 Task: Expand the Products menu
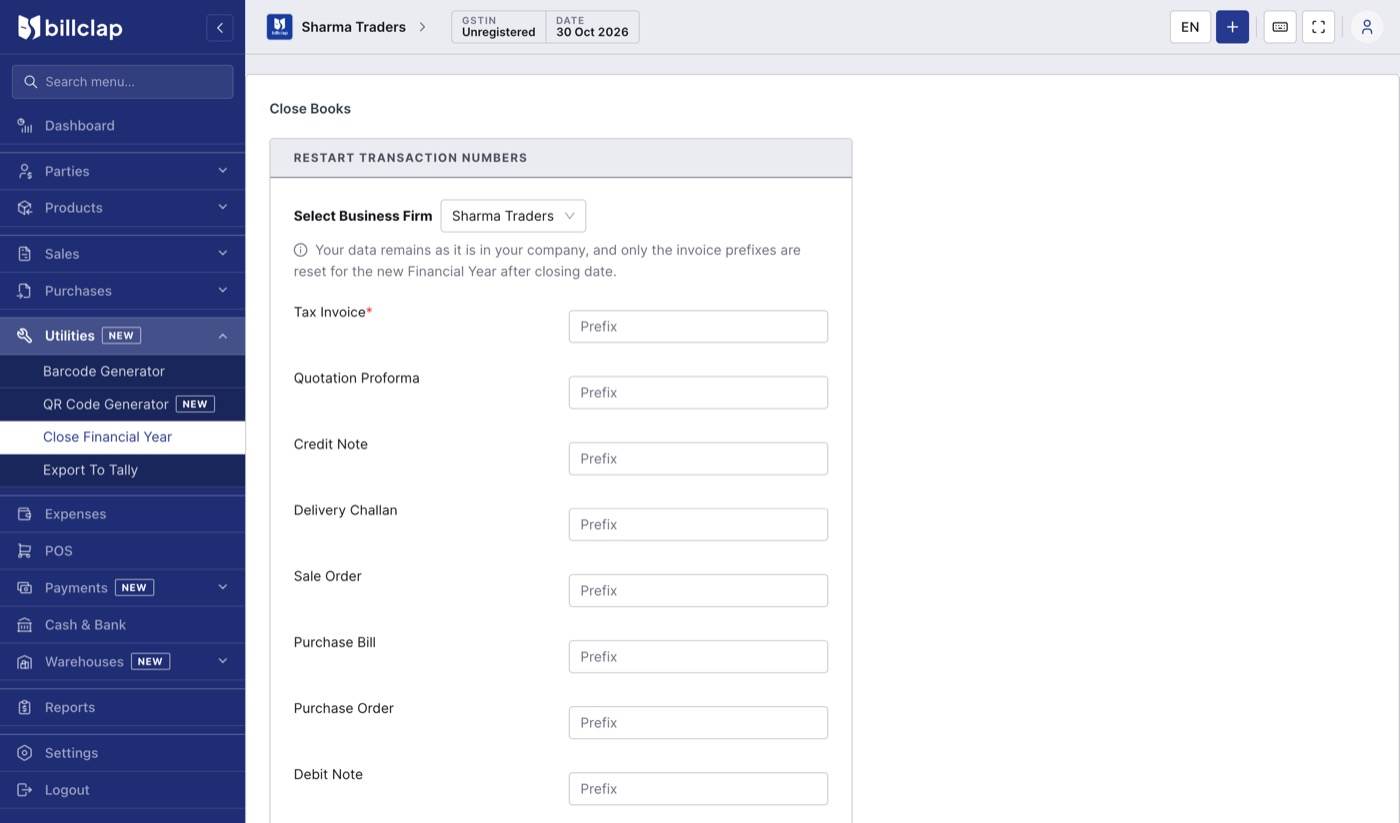point(122,208)
